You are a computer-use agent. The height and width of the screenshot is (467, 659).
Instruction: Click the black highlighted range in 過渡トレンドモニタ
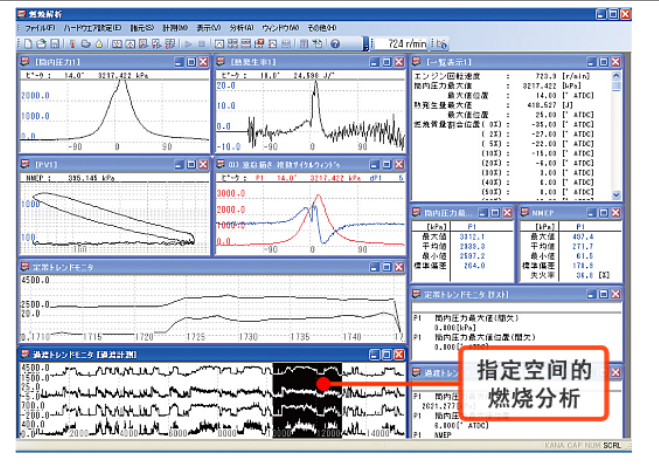[x=306, y=398]
